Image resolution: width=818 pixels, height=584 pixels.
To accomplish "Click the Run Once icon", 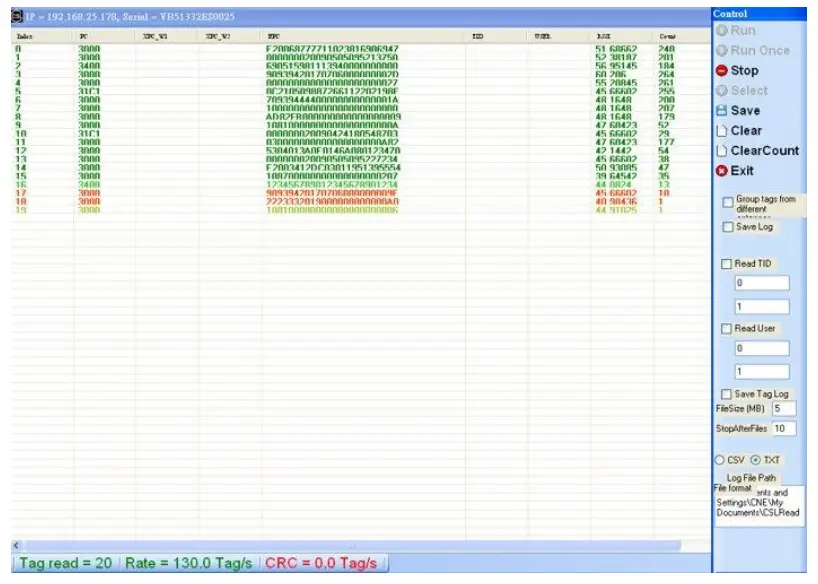I will (x=721, y=51).
